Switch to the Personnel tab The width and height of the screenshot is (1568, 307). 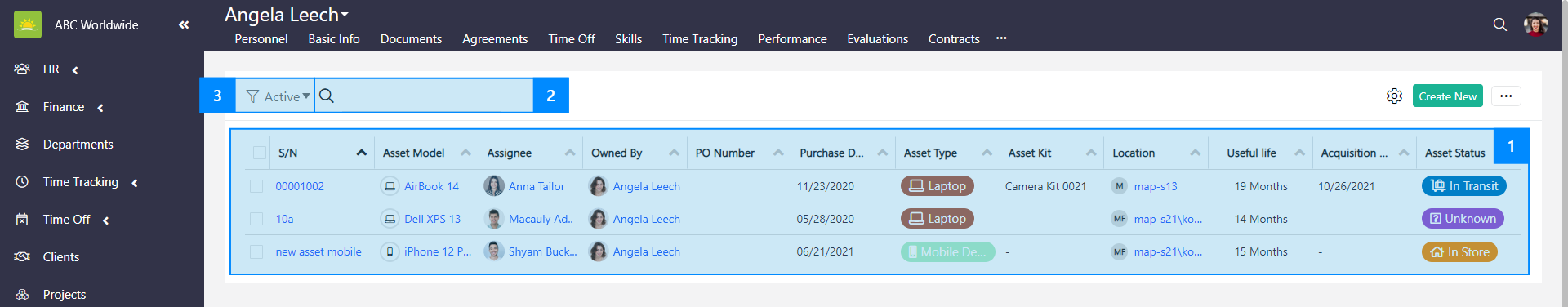[x=261, y=39]
